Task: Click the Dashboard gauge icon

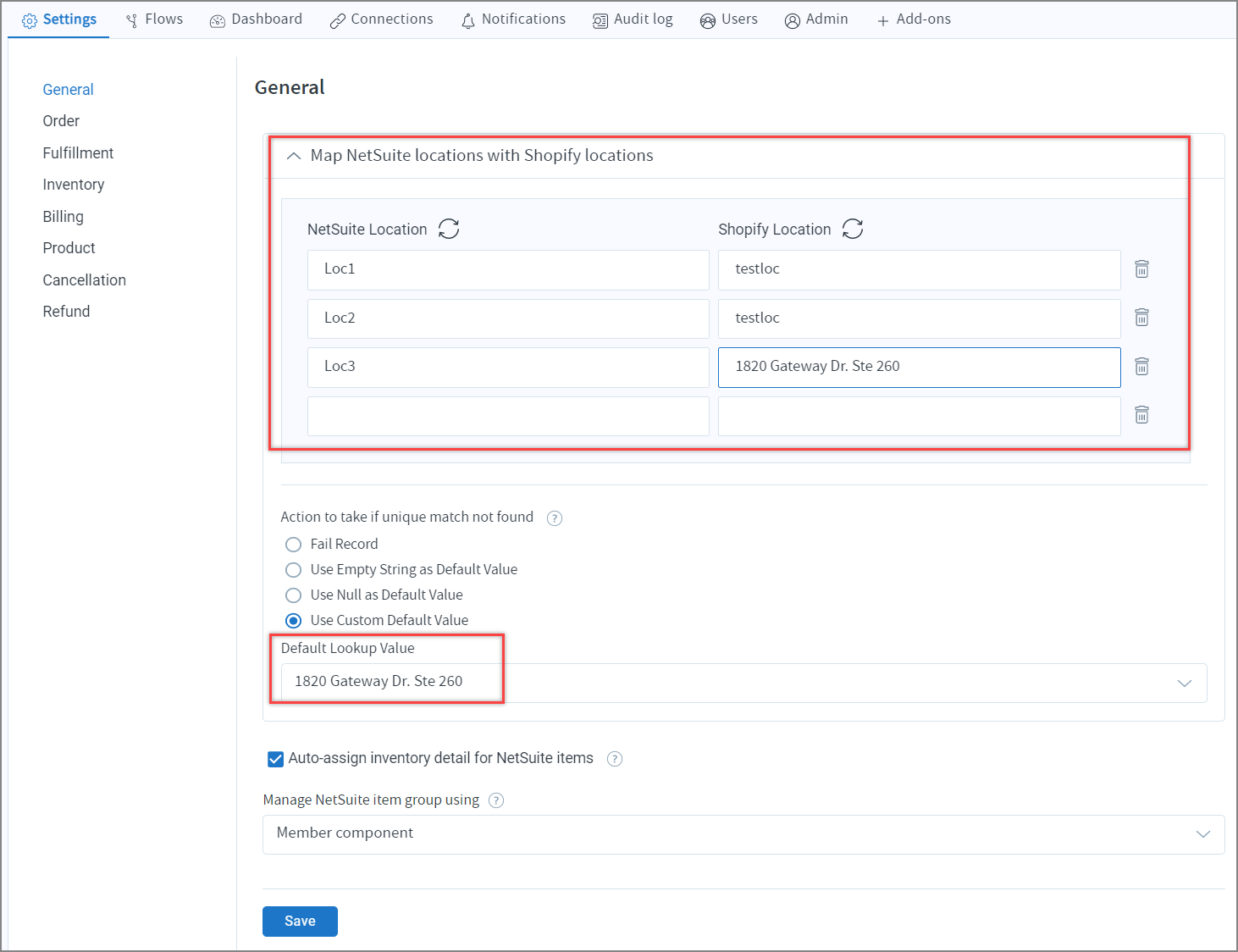Action: [218, 20]
